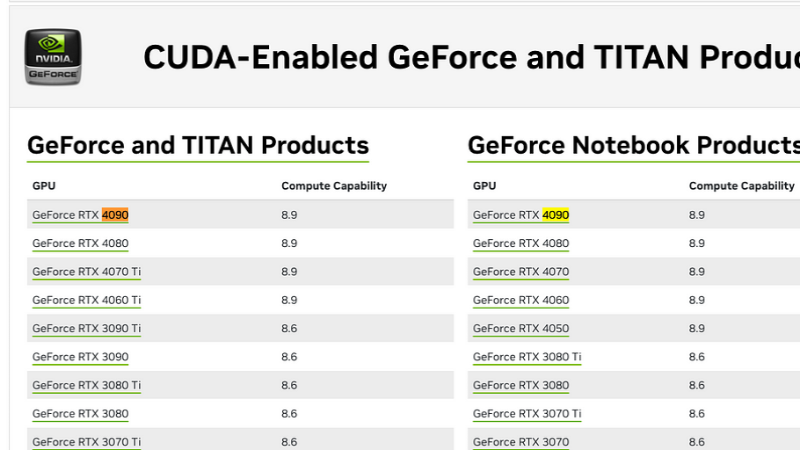Open GeForce RTX 3080 notebook GPU link
The image size is (800, 450).
[x=520, y=385]
